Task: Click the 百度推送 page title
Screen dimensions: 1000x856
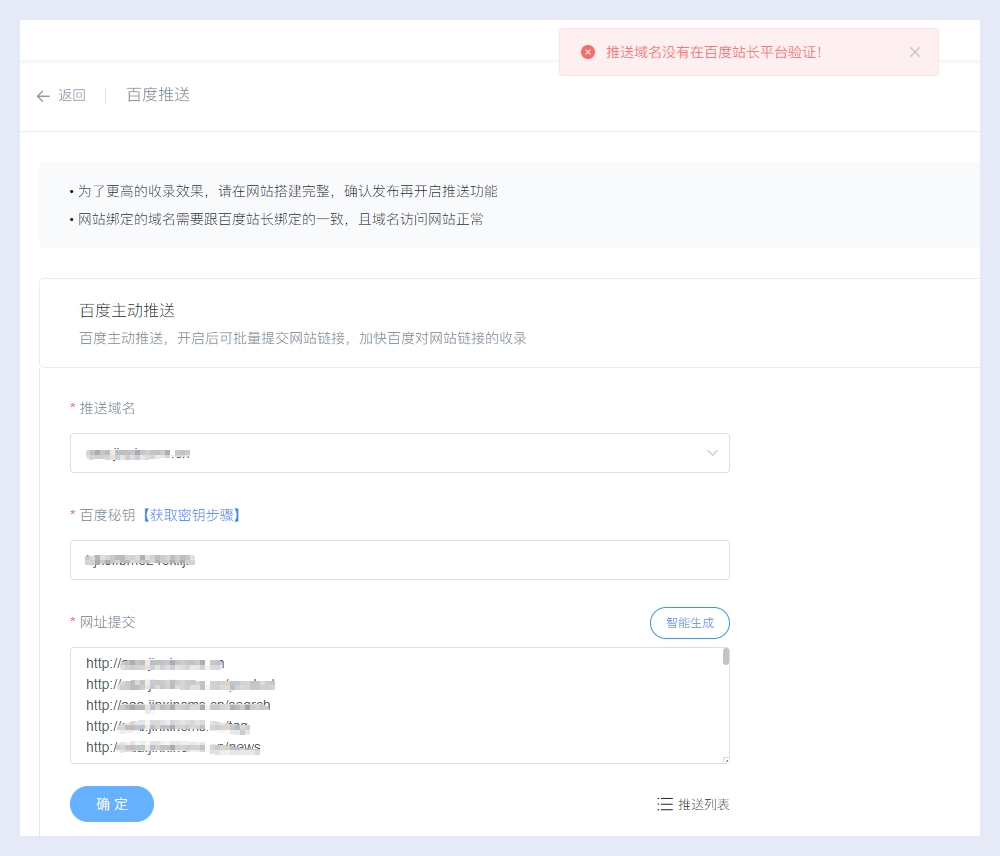Action: (x=158, y=95)
